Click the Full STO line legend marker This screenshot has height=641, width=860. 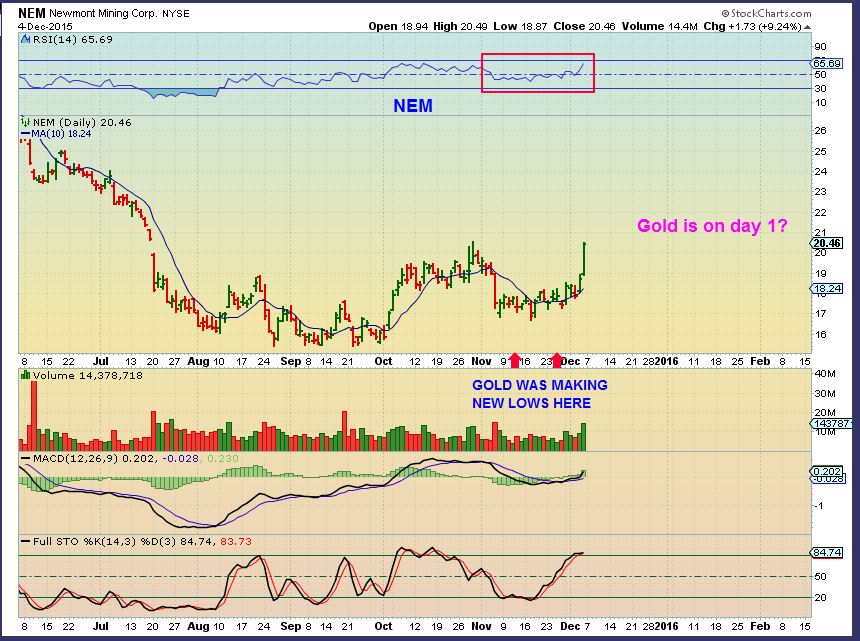tap(25, 542)
